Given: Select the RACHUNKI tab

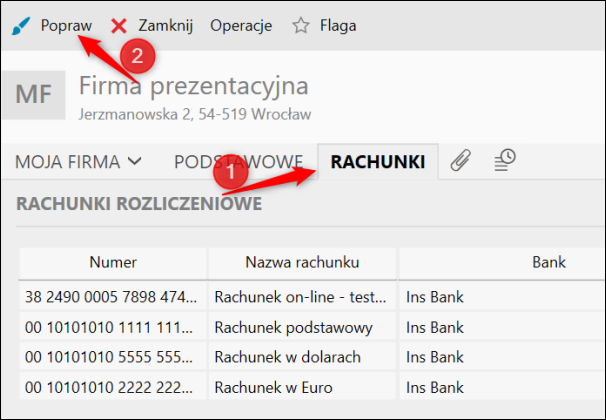Looking at the screenshot, I should point(378,162).
